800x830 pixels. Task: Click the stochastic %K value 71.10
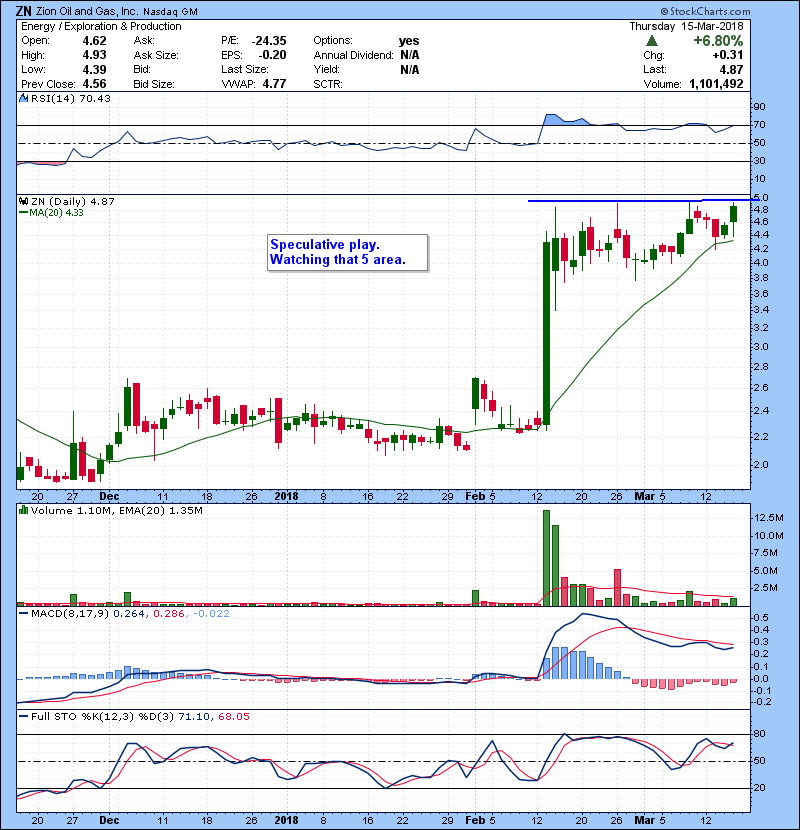tap(194, 716)
